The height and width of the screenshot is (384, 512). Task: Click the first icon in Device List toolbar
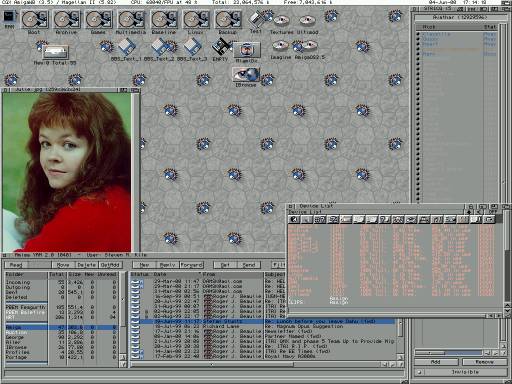point(295,219)
